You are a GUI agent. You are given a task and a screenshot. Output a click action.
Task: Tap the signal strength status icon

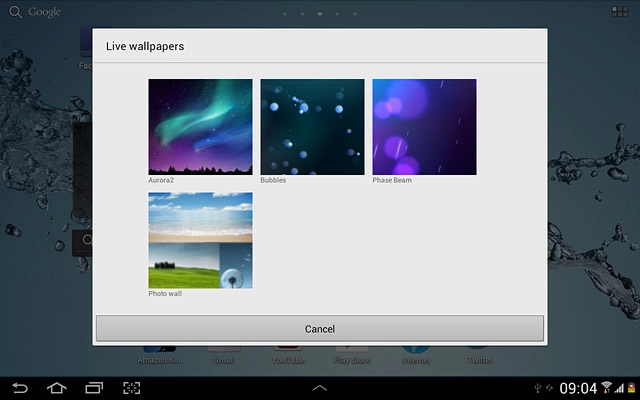tap(618, 388)
